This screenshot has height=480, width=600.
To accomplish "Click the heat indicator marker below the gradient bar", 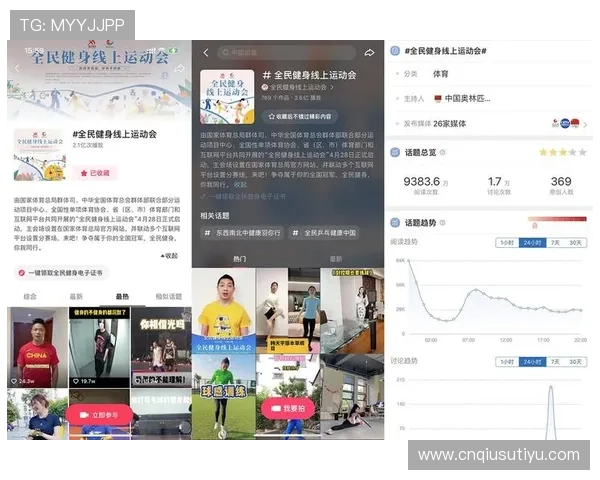I will tap(535, 225).
